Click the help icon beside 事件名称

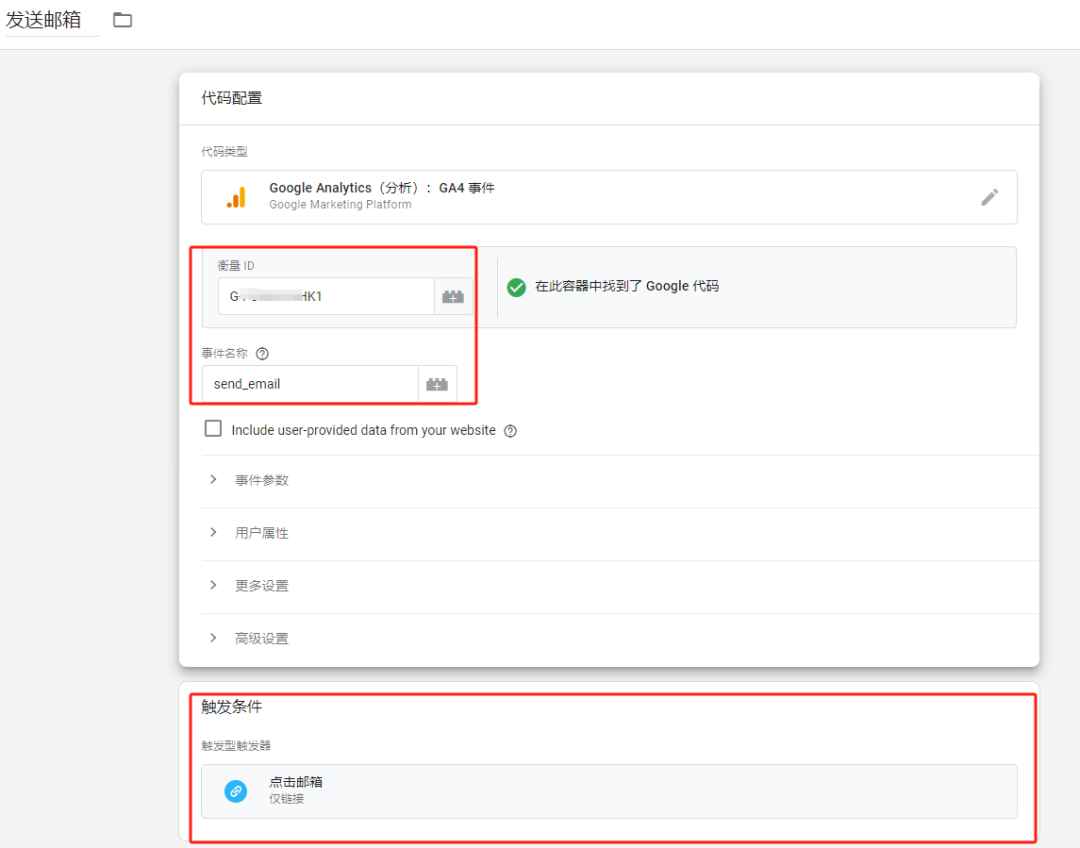pos(262,354)
